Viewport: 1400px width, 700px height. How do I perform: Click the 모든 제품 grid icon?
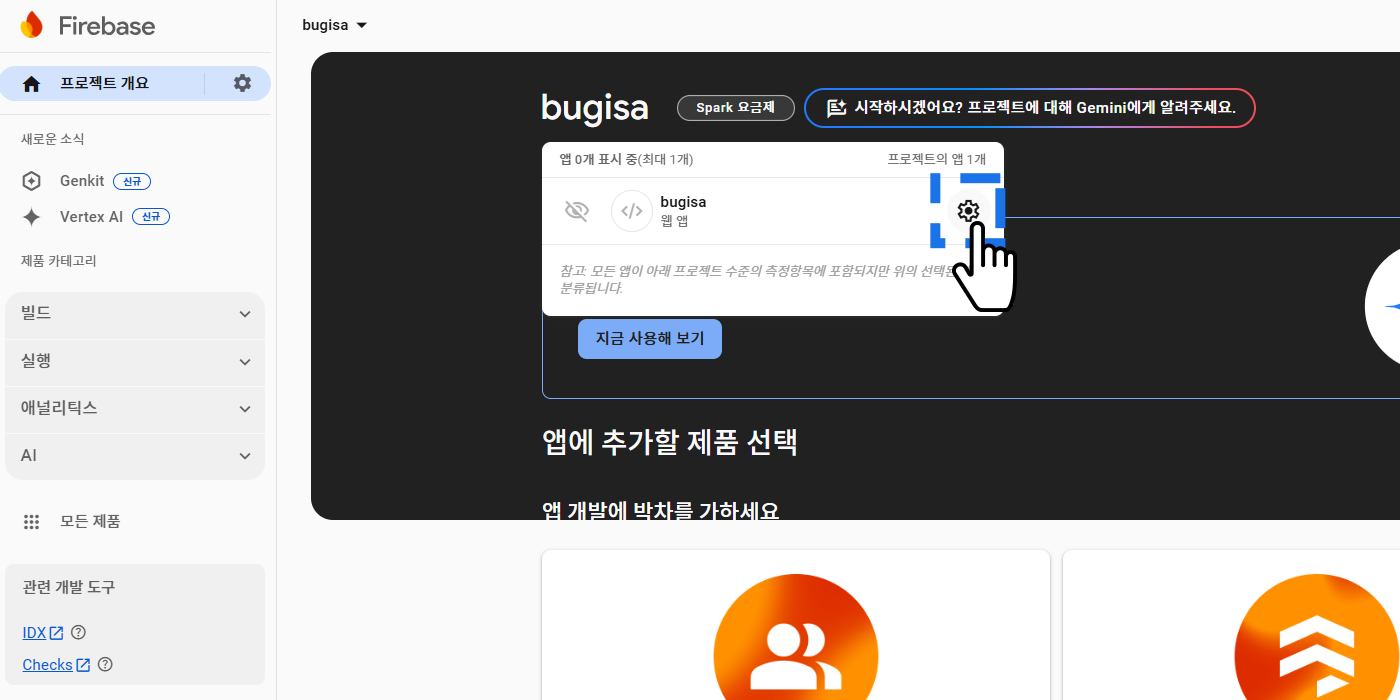tap(32, 522)
